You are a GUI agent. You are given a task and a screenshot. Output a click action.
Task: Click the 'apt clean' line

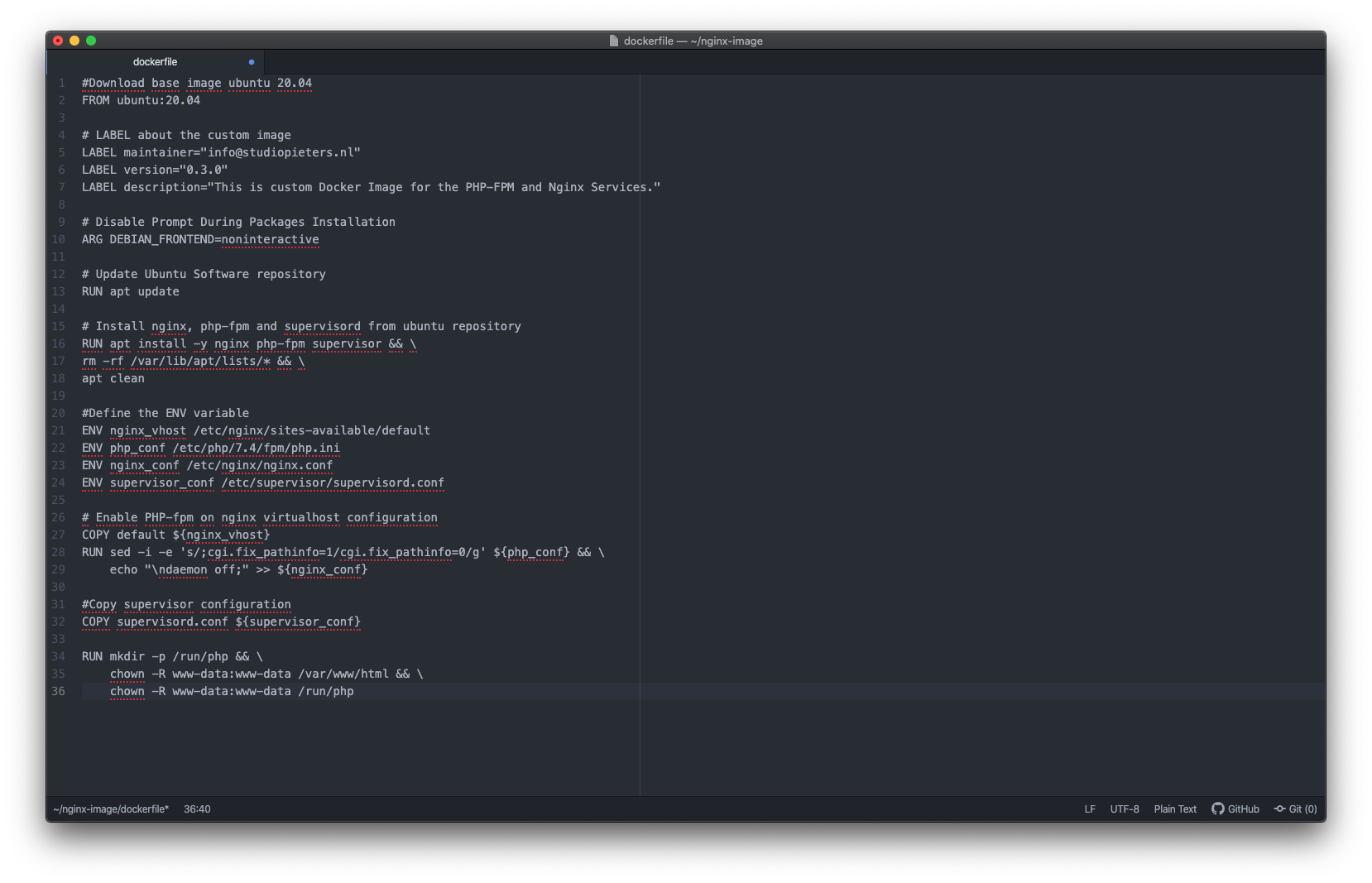click(113, 378)
